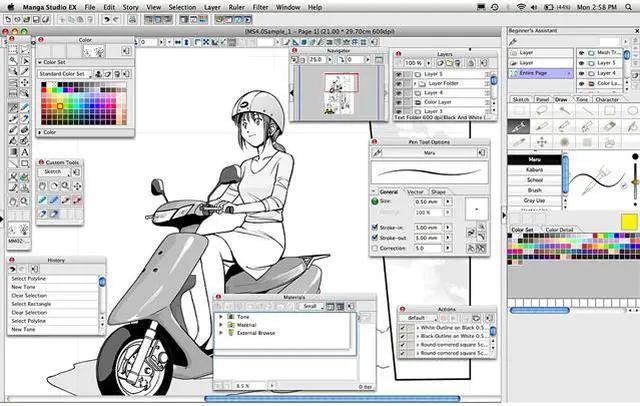Click the rotate icon in Custom Tools
The image size is (640, 406).
[x=54, y=186]
